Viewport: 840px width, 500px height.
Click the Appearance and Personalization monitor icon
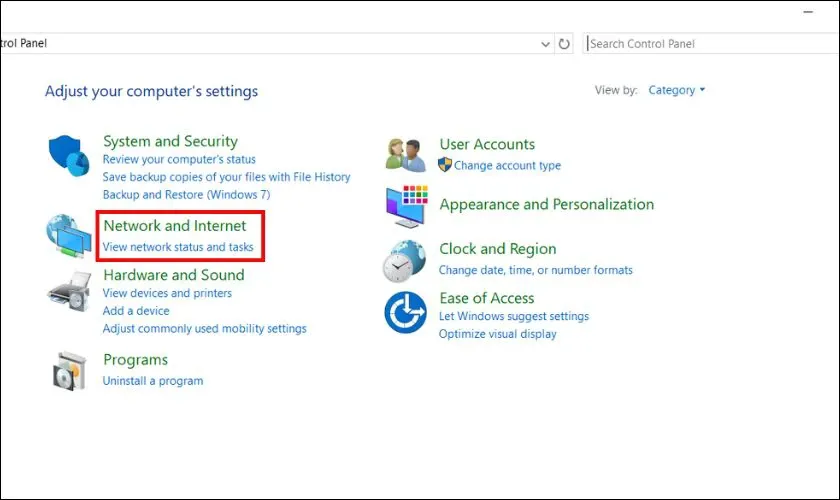coord(406,206)
